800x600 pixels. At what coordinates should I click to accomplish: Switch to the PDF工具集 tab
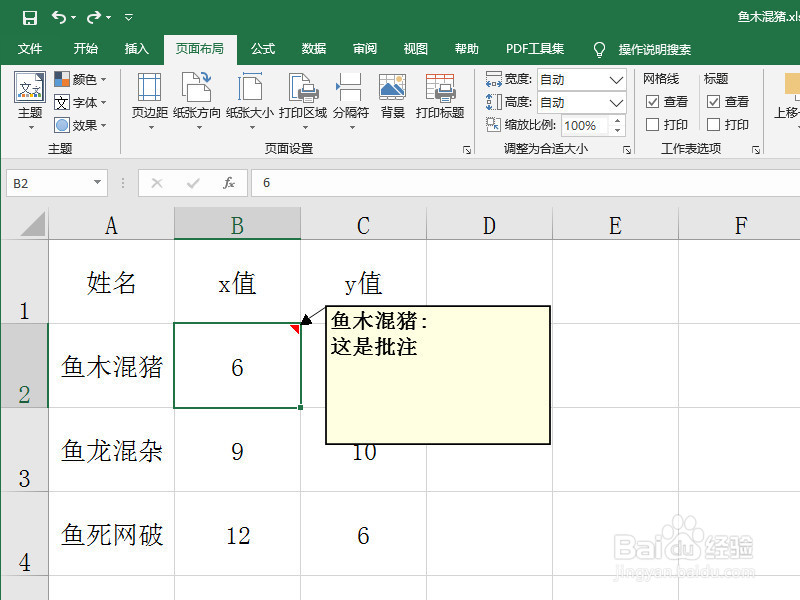(x=535, y=48)
